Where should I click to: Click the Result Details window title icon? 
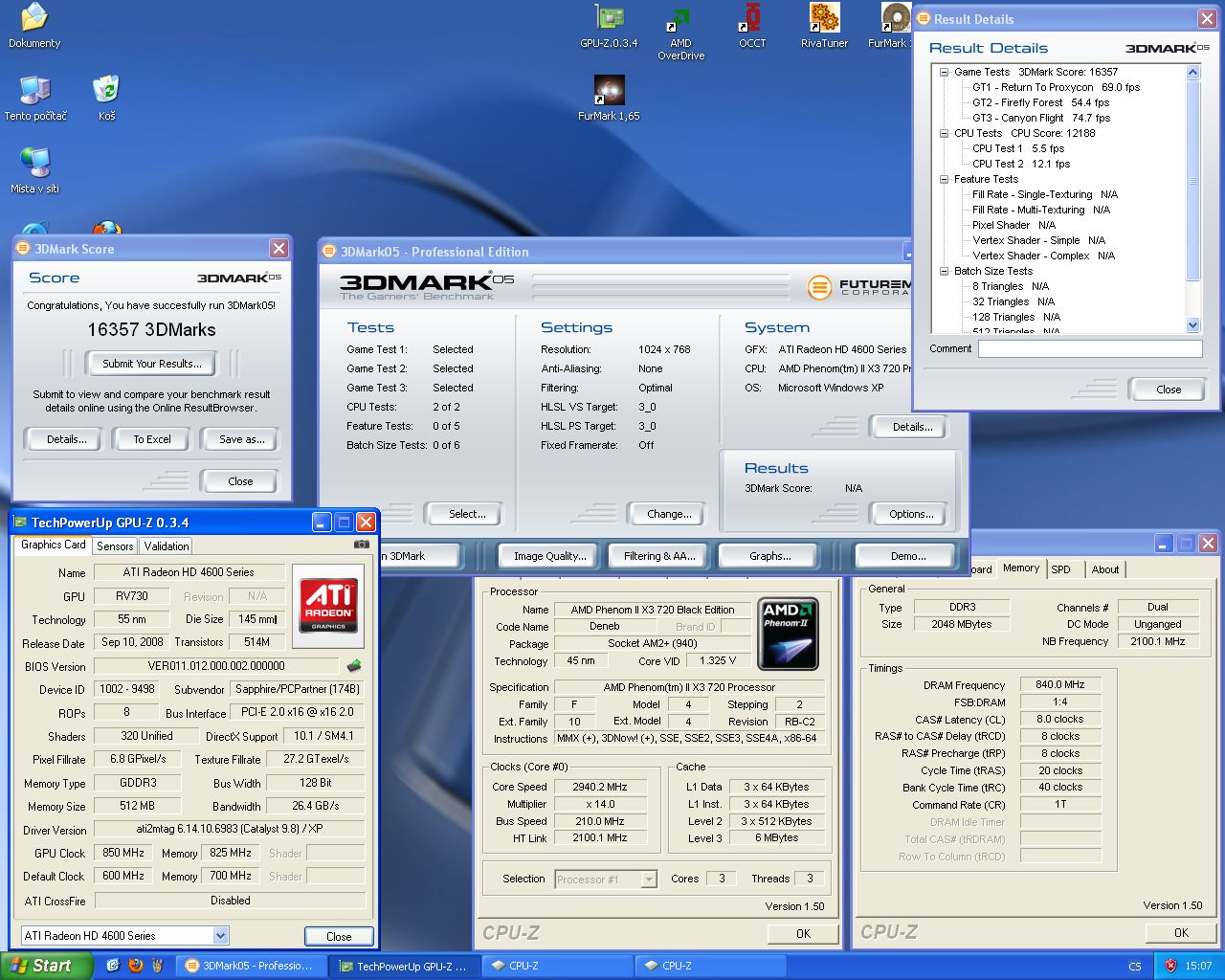pos(923,19)
